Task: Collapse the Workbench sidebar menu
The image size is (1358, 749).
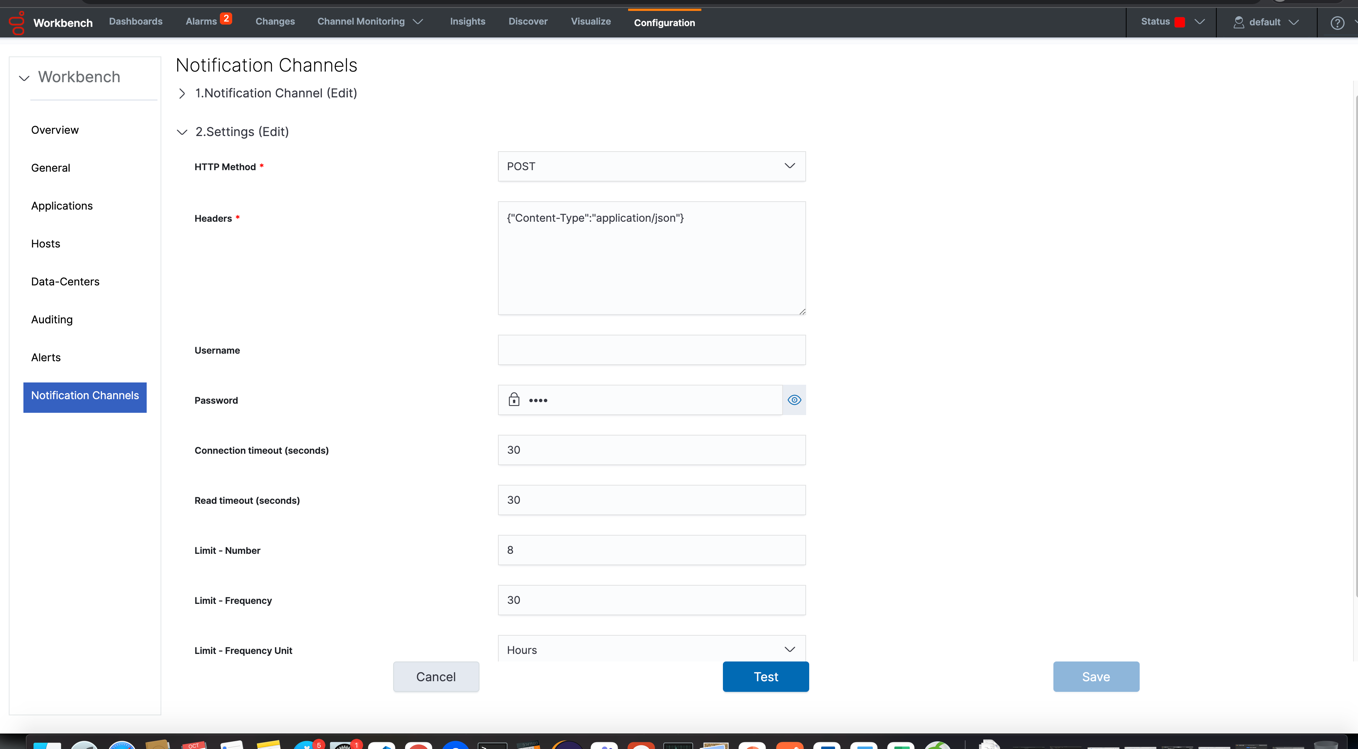Action: tap(24, 78)
